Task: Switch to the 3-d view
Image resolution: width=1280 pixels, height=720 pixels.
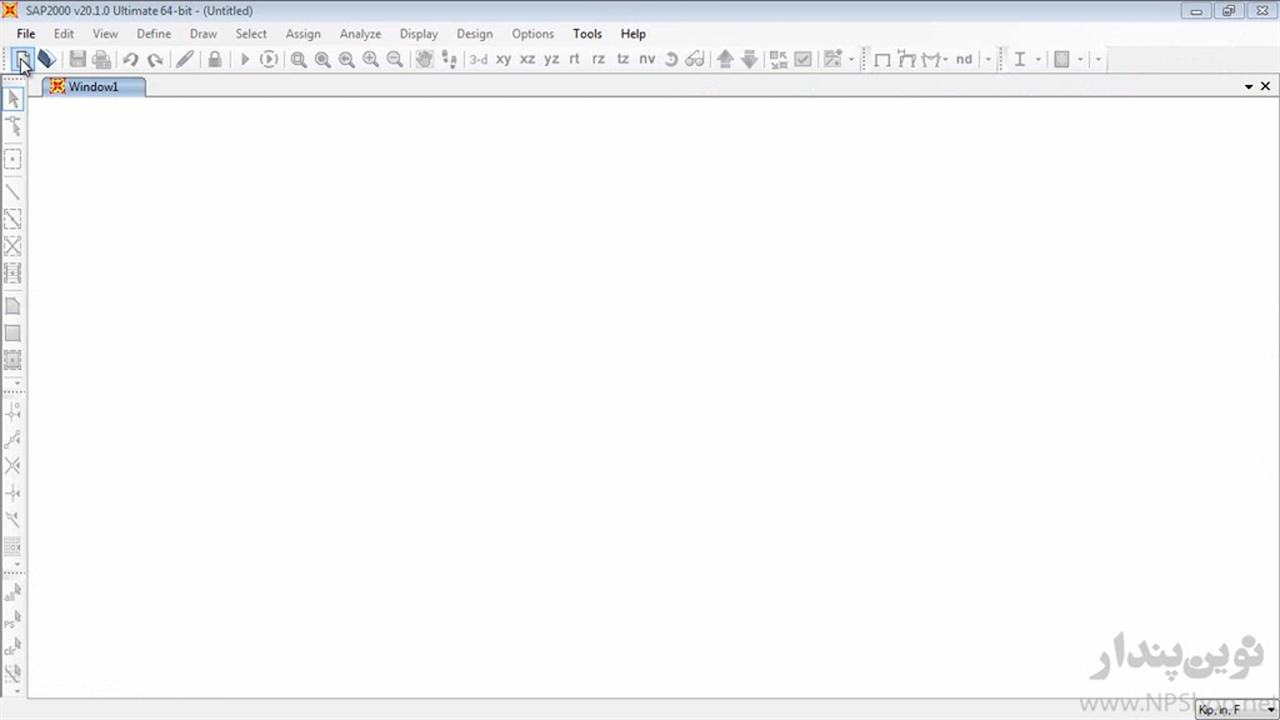Action: 479,60
